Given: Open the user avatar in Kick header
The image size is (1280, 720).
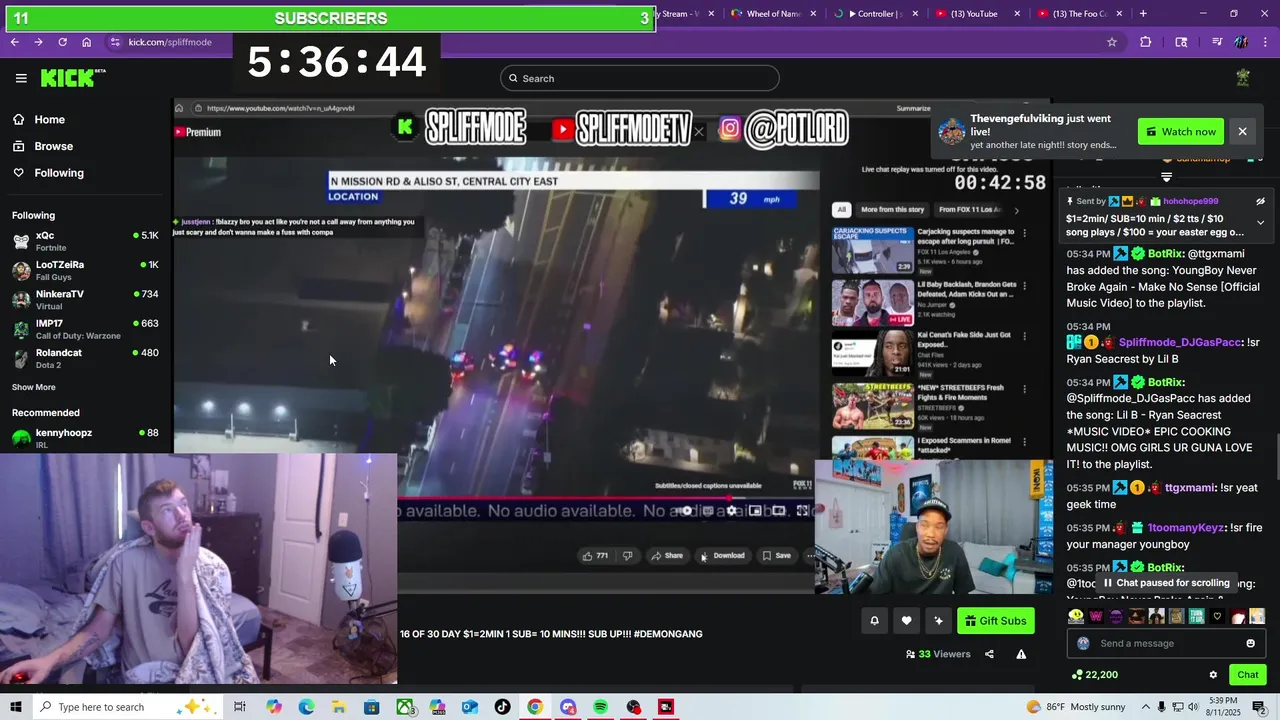Looking at the screenshot, I should (x=1243, y=78).
